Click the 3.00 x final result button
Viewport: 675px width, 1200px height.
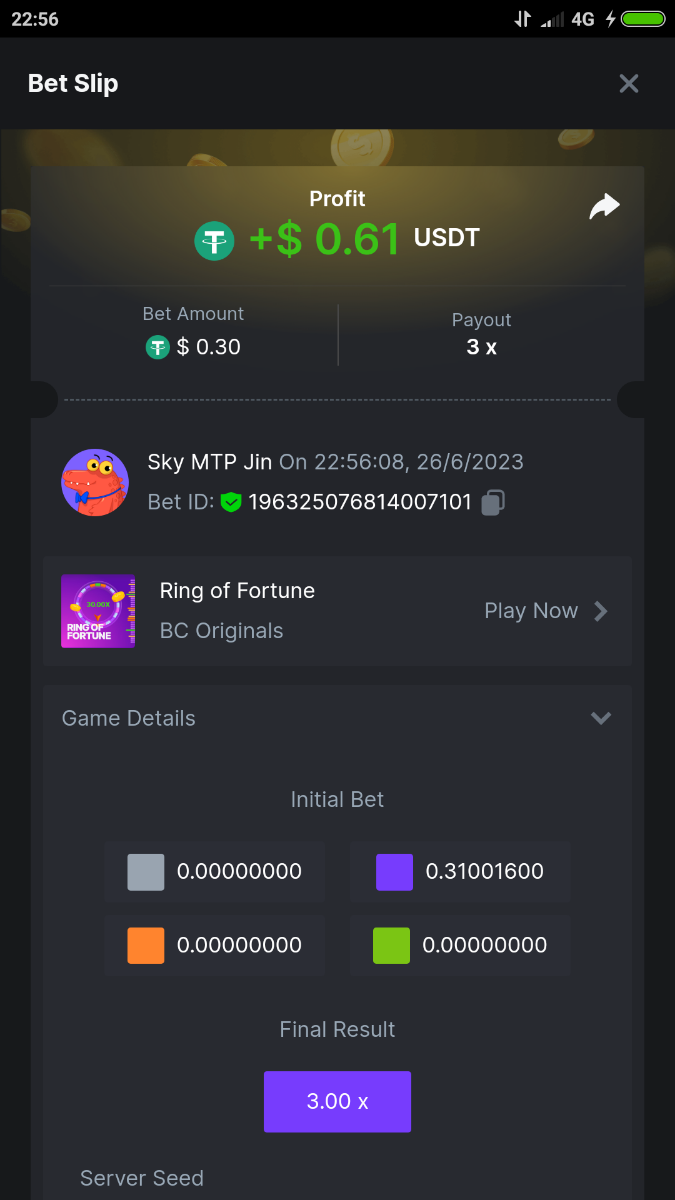click(337, 1101)
